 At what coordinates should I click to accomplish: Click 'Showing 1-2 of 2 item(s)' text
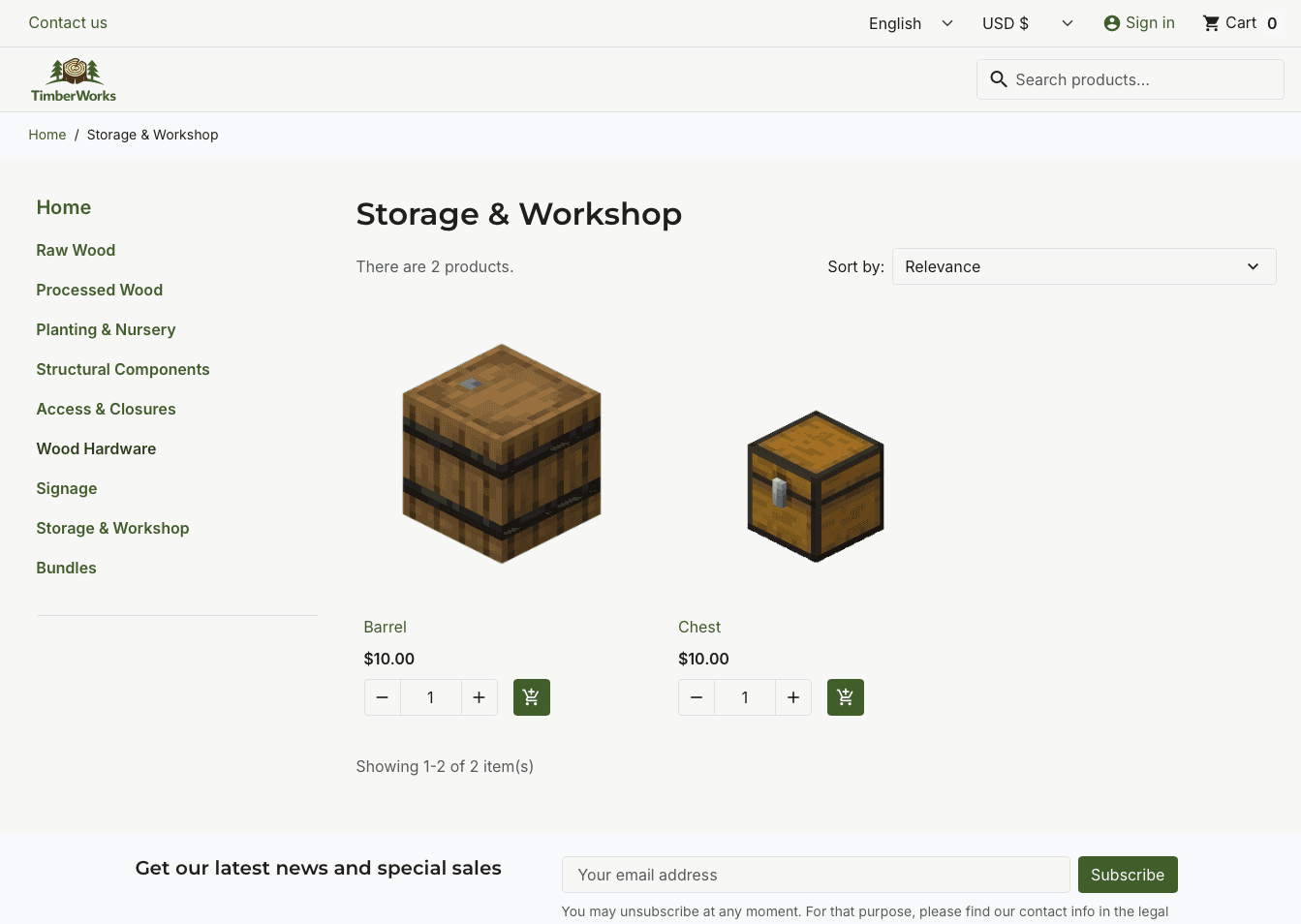pyautogui.click(x=445, y=766)
